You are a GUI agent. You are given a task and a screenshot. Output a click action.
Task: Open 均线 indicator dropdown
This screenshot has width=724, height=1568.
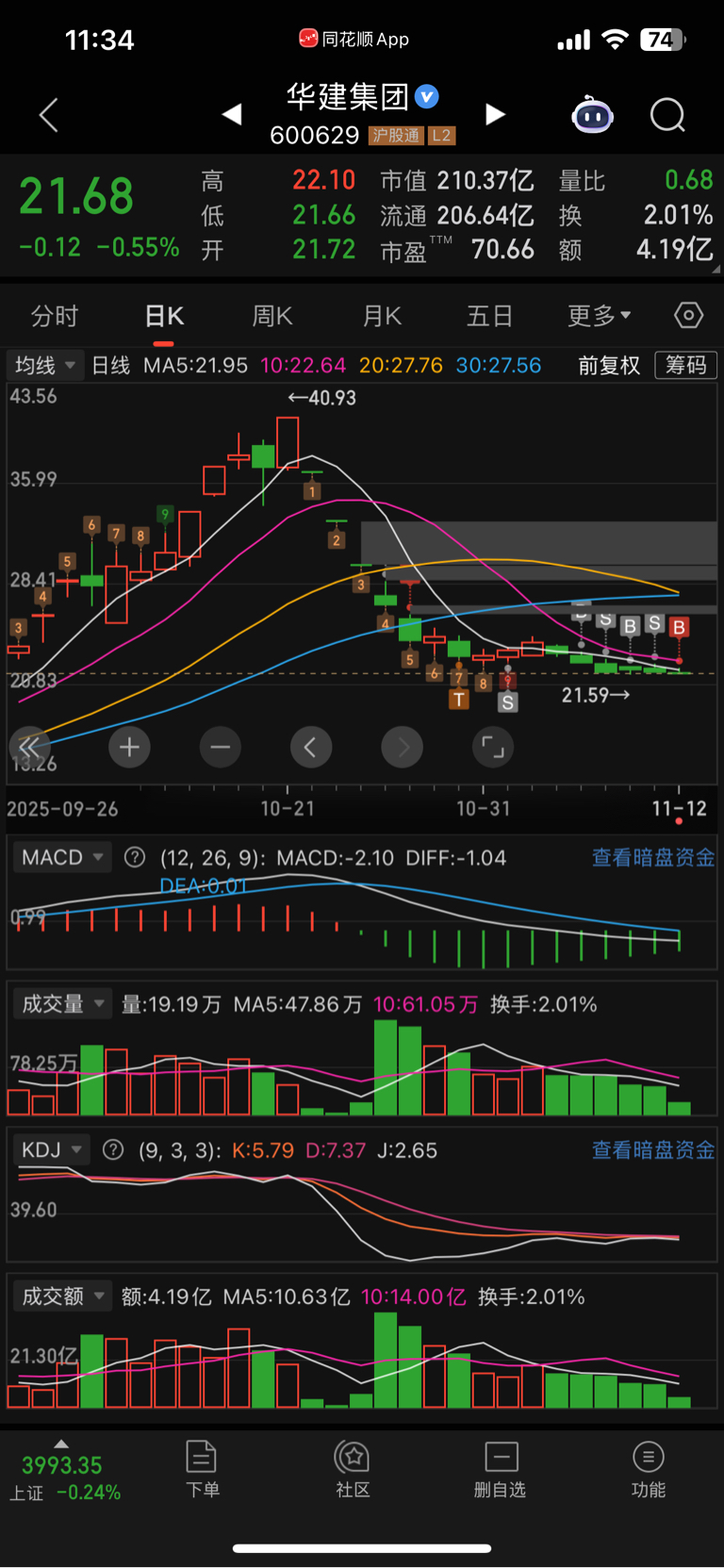(44, 365)
